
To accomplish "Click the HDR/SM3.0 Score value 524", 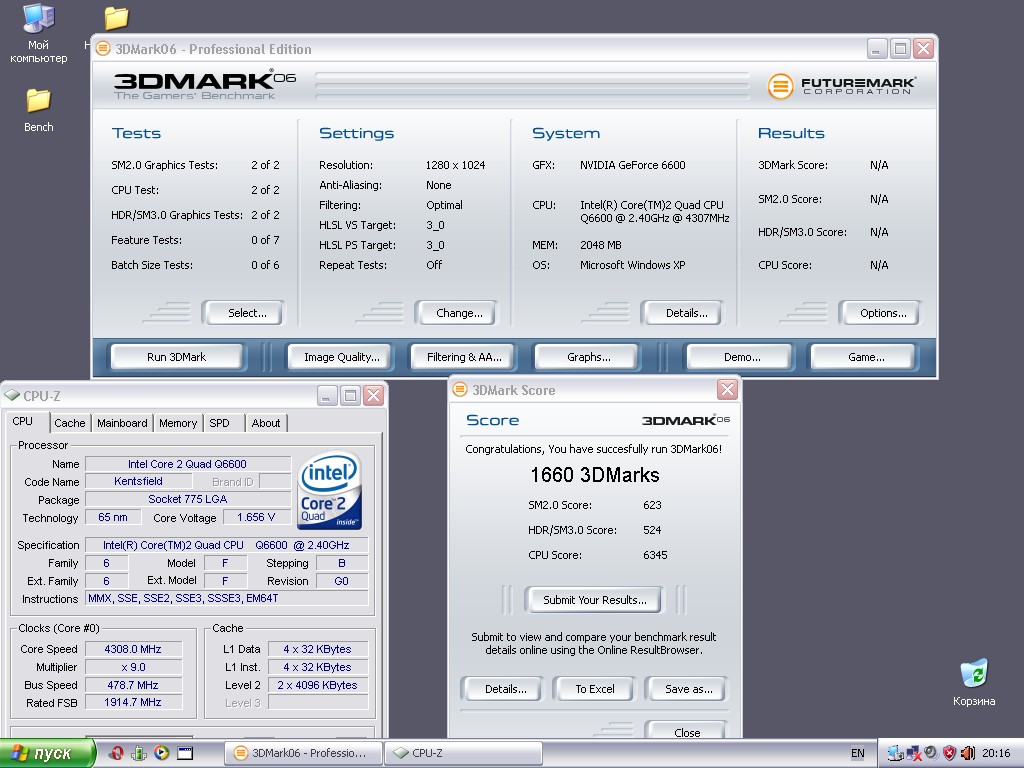I will coord(652,530).
